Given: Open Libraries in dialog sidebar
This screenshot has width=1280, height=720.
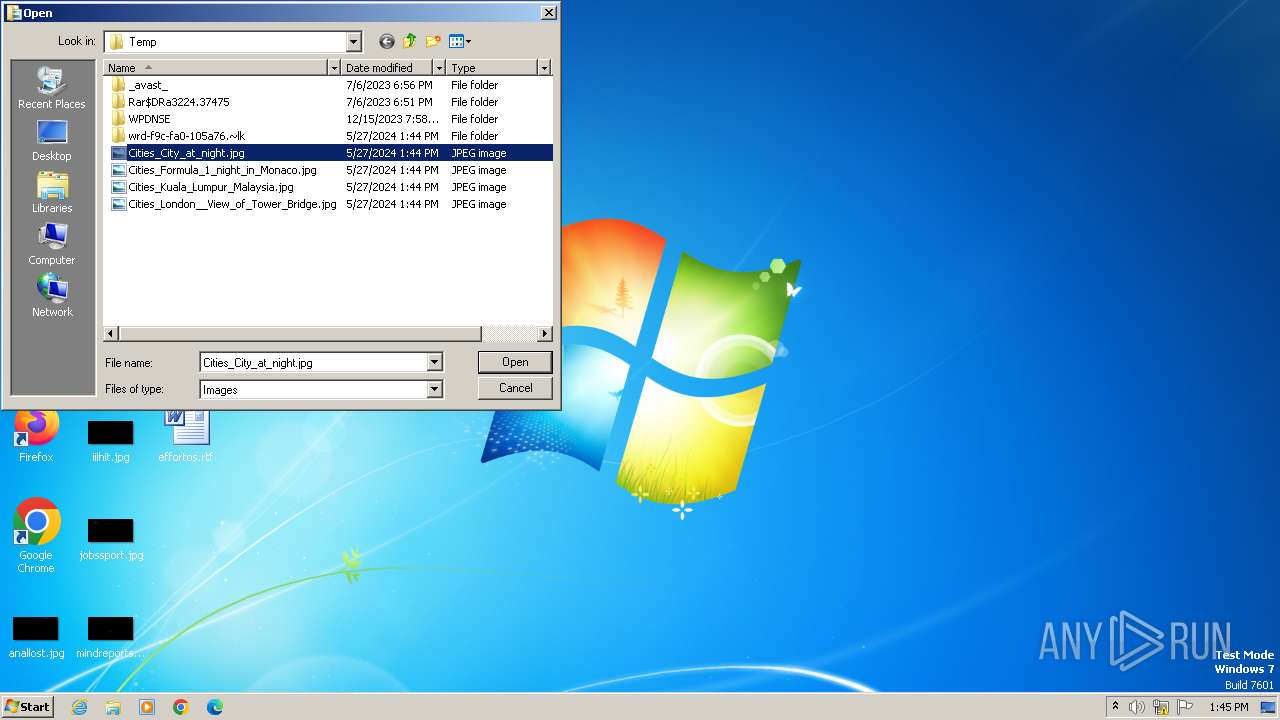Looking at the screenshot, I should [x=52, y=192].
